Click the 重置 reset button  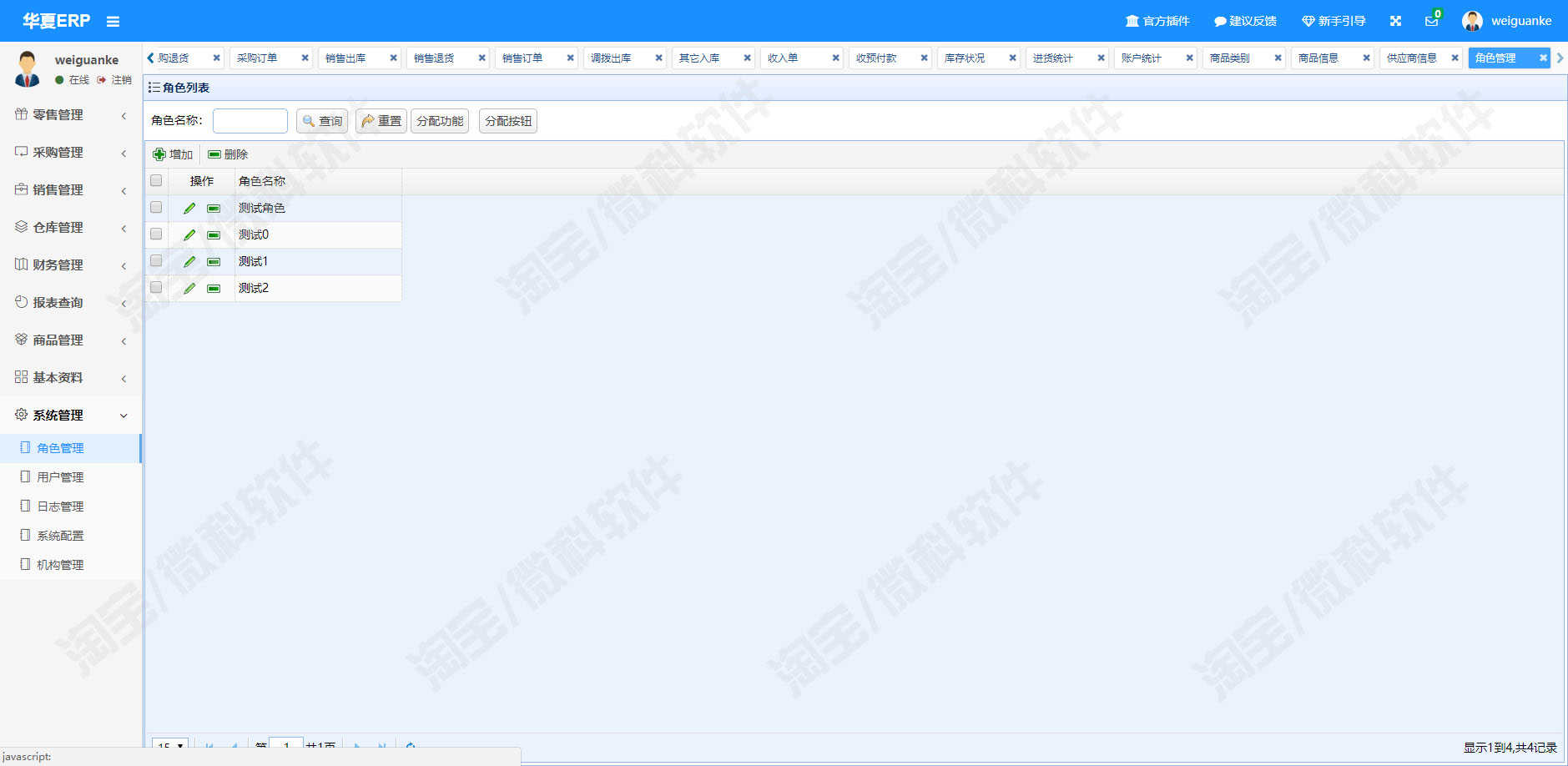pyautogui.click(x=381, y=121)
